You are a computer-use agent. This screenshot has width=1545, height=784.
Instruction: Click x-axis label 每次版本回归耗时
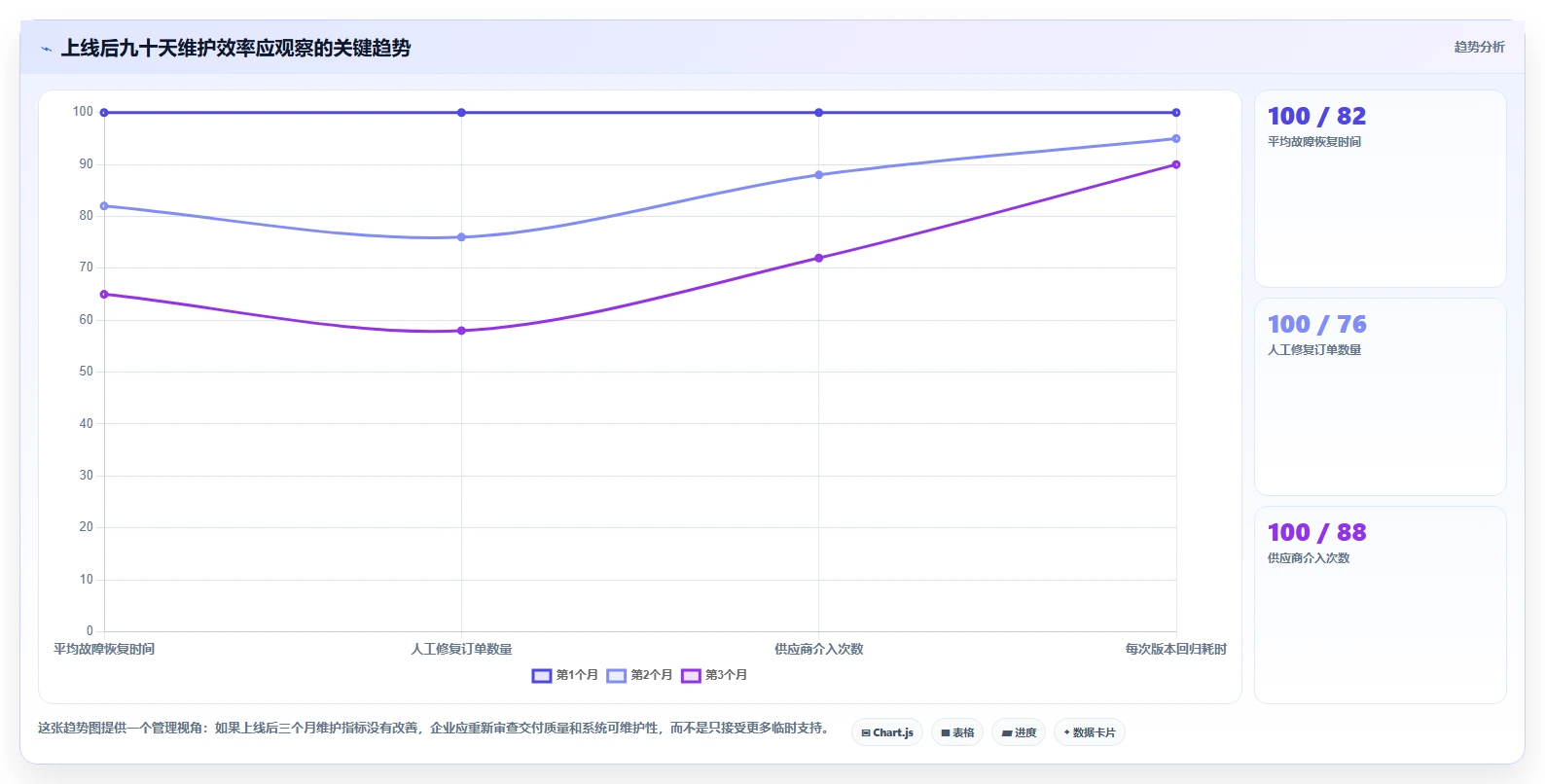point(1176,649)
